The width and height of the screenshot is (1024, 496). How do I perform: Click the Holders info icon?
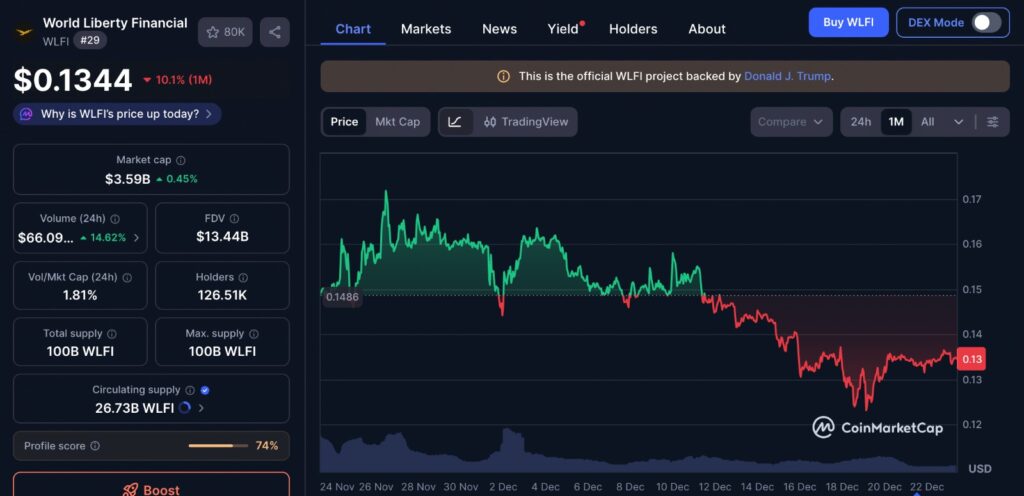click(244, 277)
